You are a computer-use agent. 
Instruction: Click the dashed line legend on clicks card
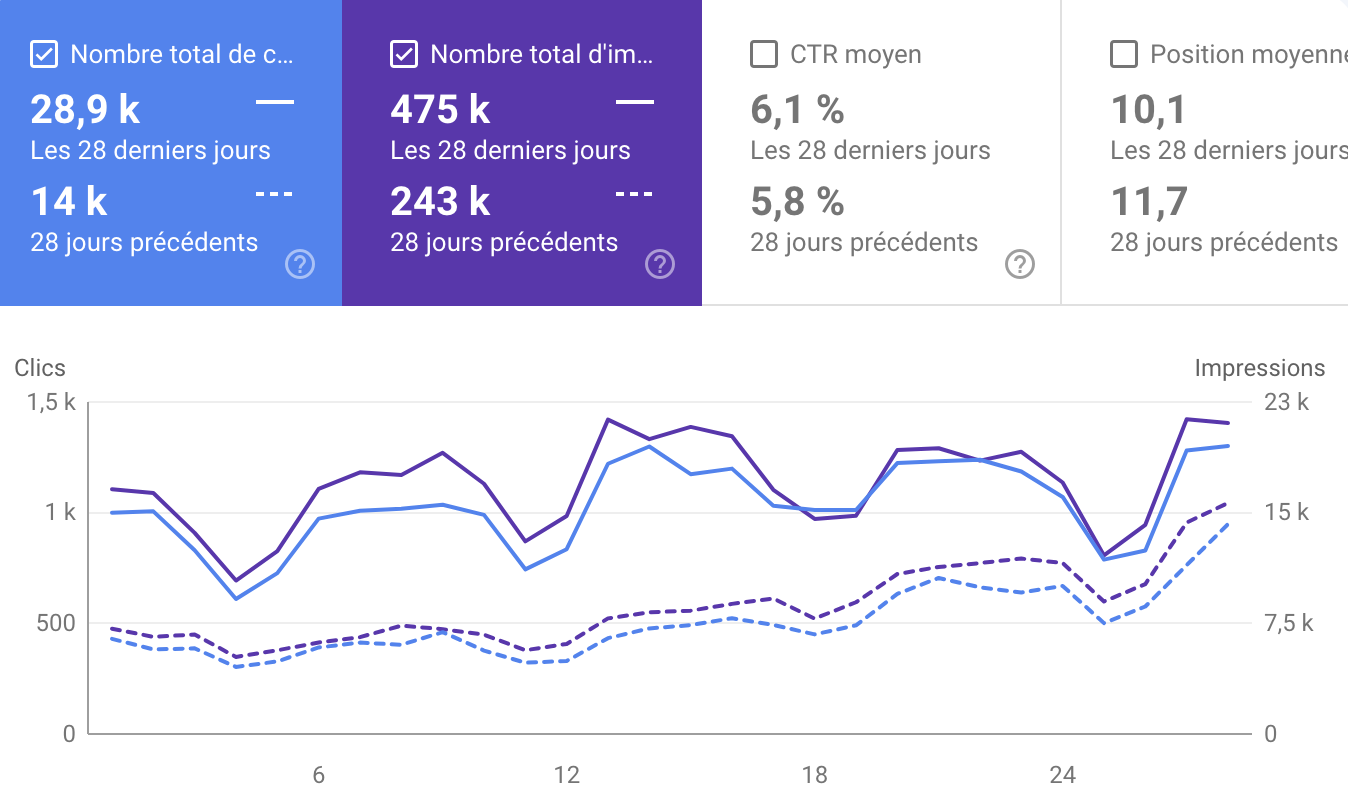click(275, 194)
